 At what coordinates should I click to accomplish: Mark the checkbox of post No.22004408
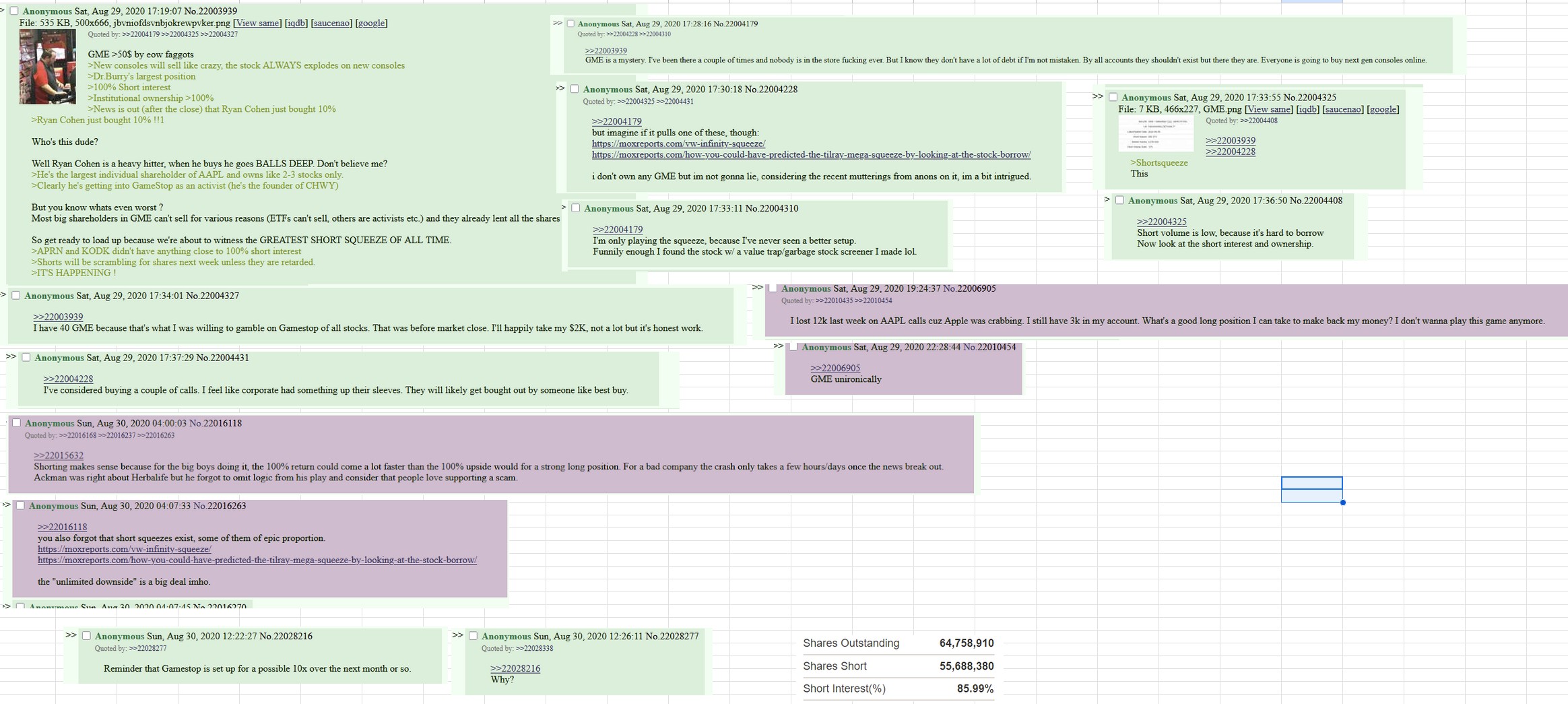pos(1119,200)
